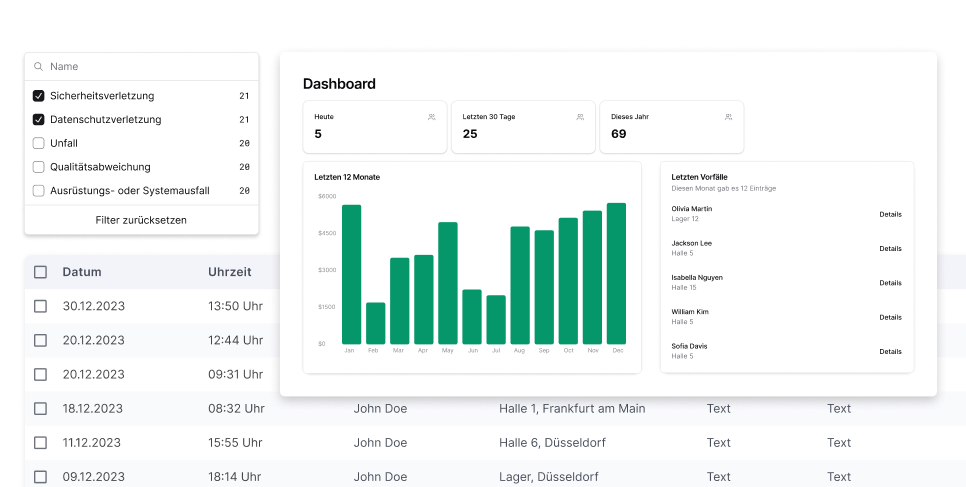966x487 pixels.
Task: Click the Dashboard heading
Action: pyautogui.click(x=339, y=84)
